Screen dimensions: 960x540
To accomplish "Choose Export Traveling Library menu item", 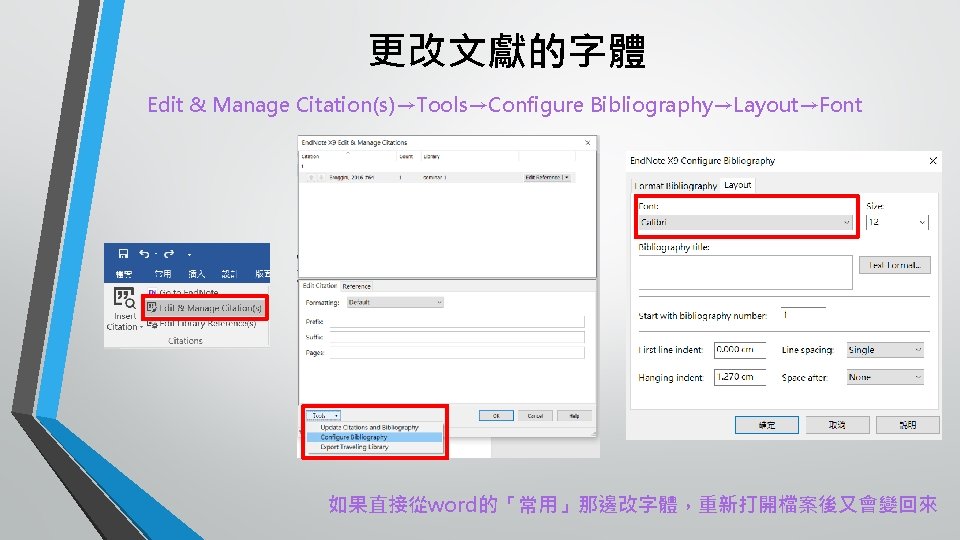I will click(373, 447).
